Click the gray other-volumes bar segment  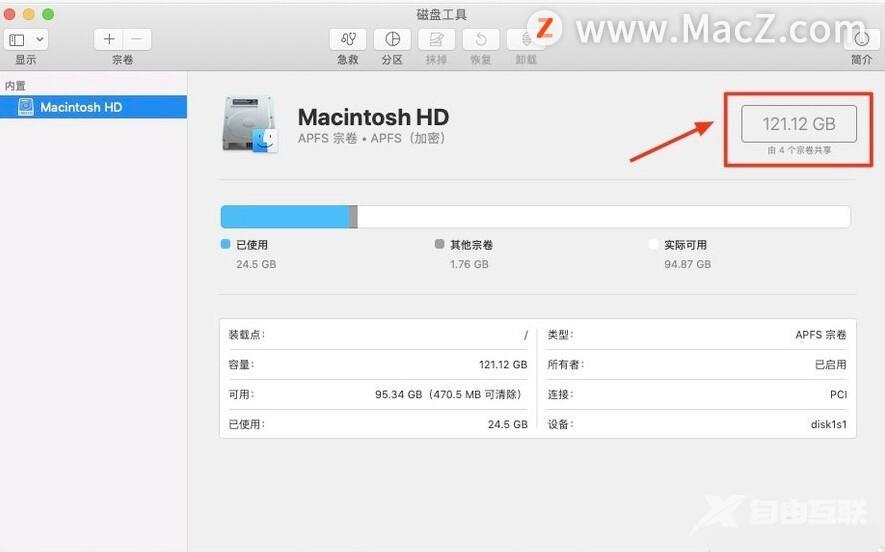tap(352, 217)
